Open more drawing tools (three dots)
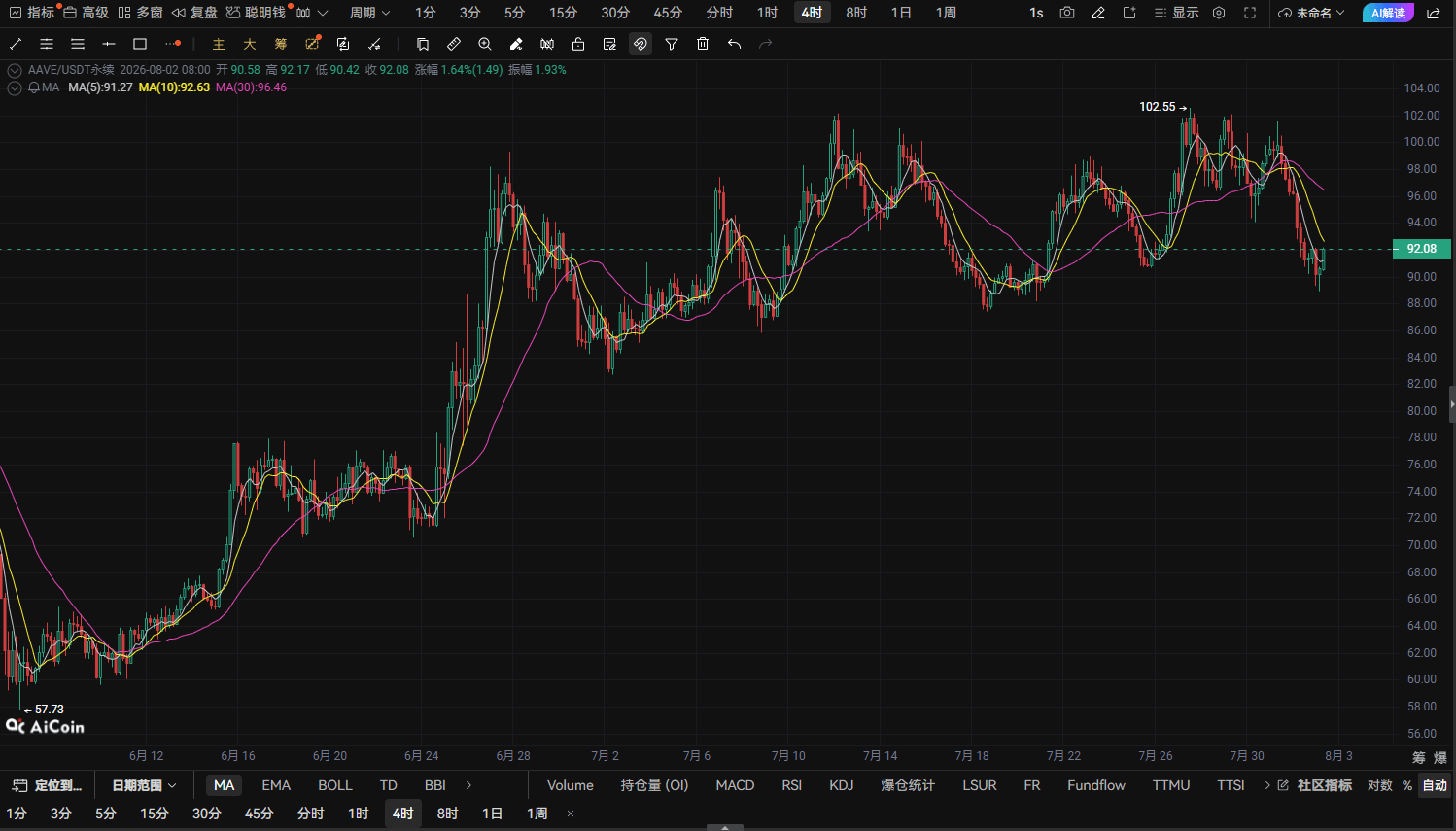 click(x=173, y=44)
